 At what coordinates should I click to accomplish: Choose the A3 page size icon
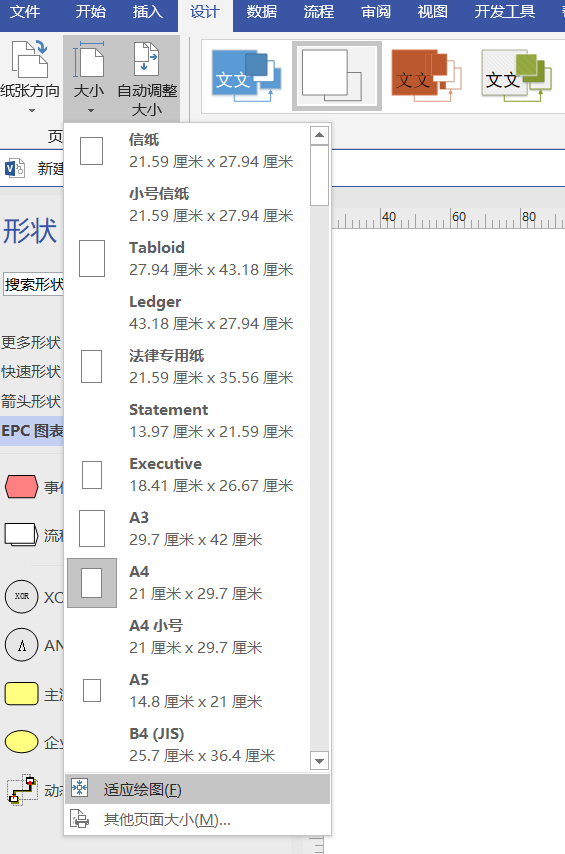pyautogui.click(x=92, y=528)
